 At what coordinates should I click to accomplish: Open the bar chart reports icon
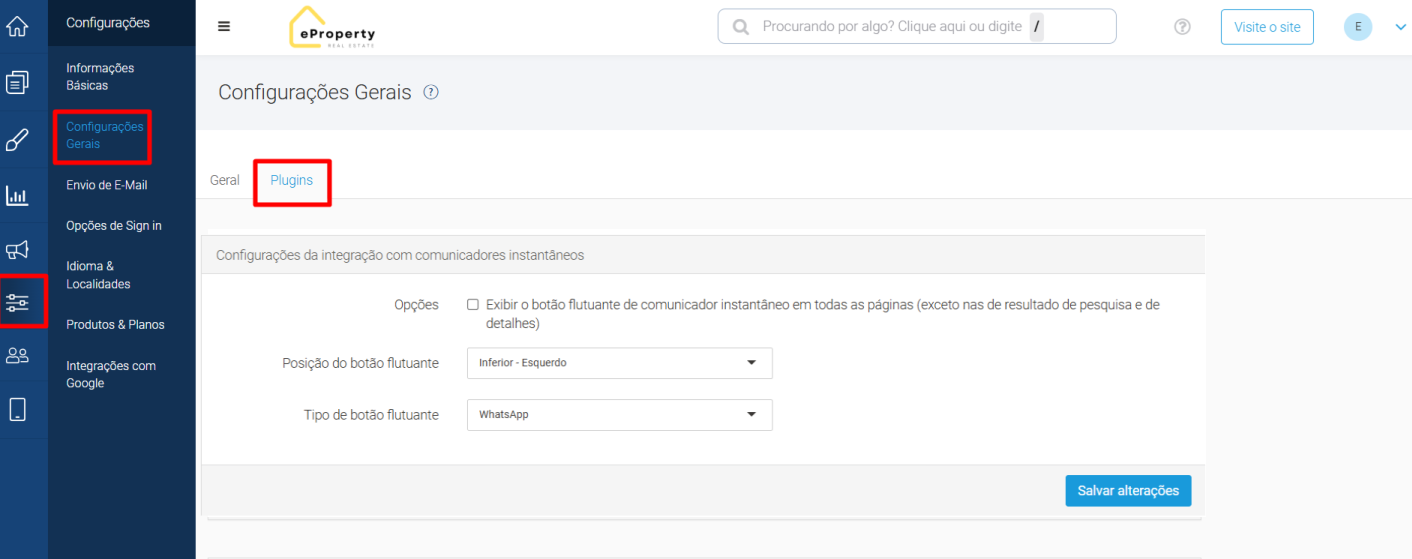coord(17,196)
